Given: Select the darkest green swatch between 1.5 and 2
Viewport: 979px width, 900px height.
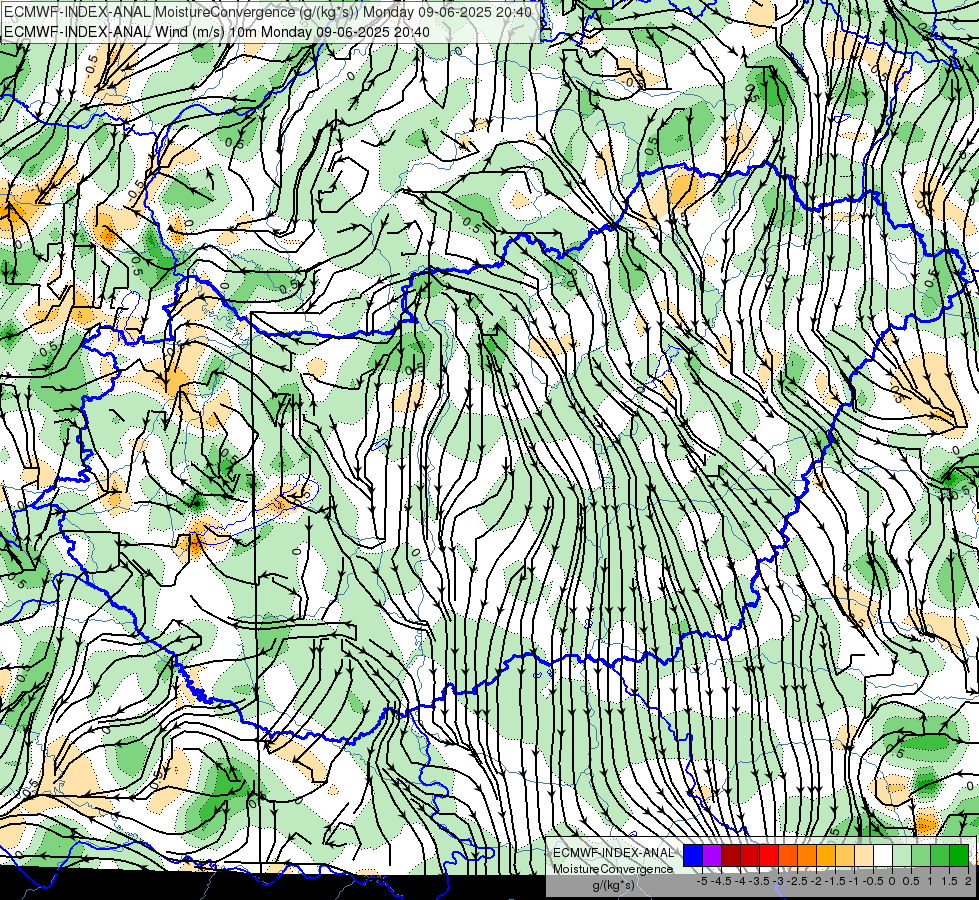Looking at the screenshot, I should 959,855.
